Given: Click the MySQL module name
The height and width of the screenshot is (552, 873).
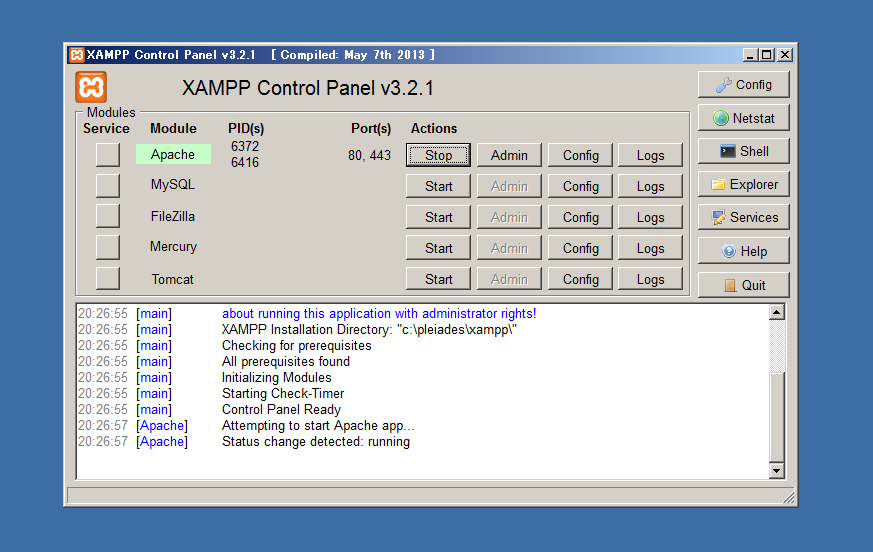Looking at the screenshot, I should point(173,184).
